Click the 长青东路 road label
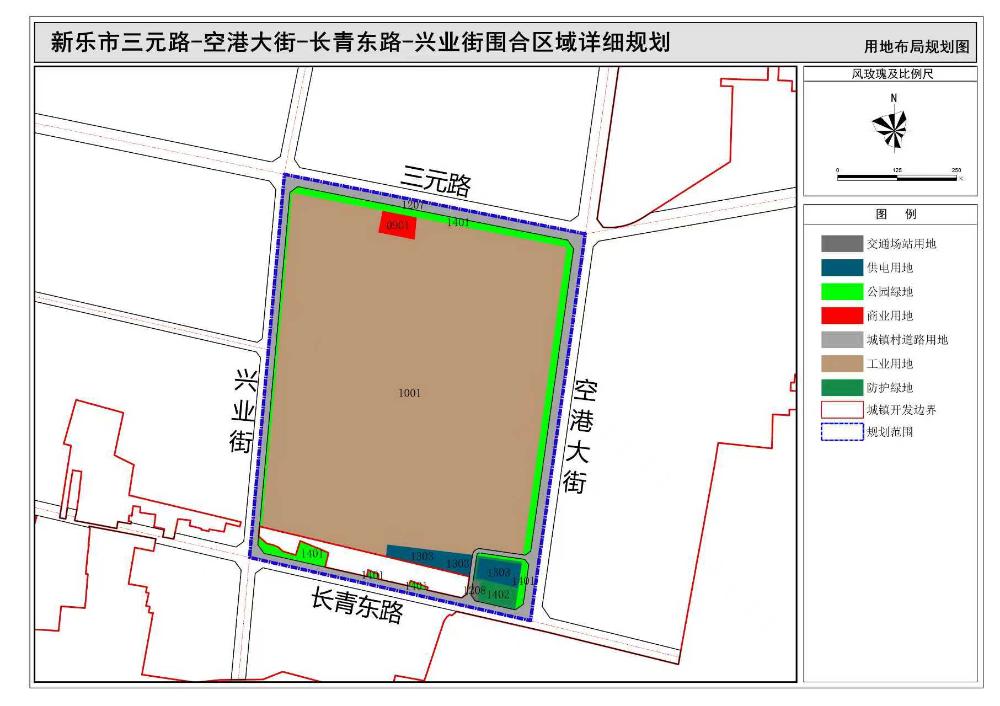This screenshot has width=1000, height=706. (x=357, y=605)
